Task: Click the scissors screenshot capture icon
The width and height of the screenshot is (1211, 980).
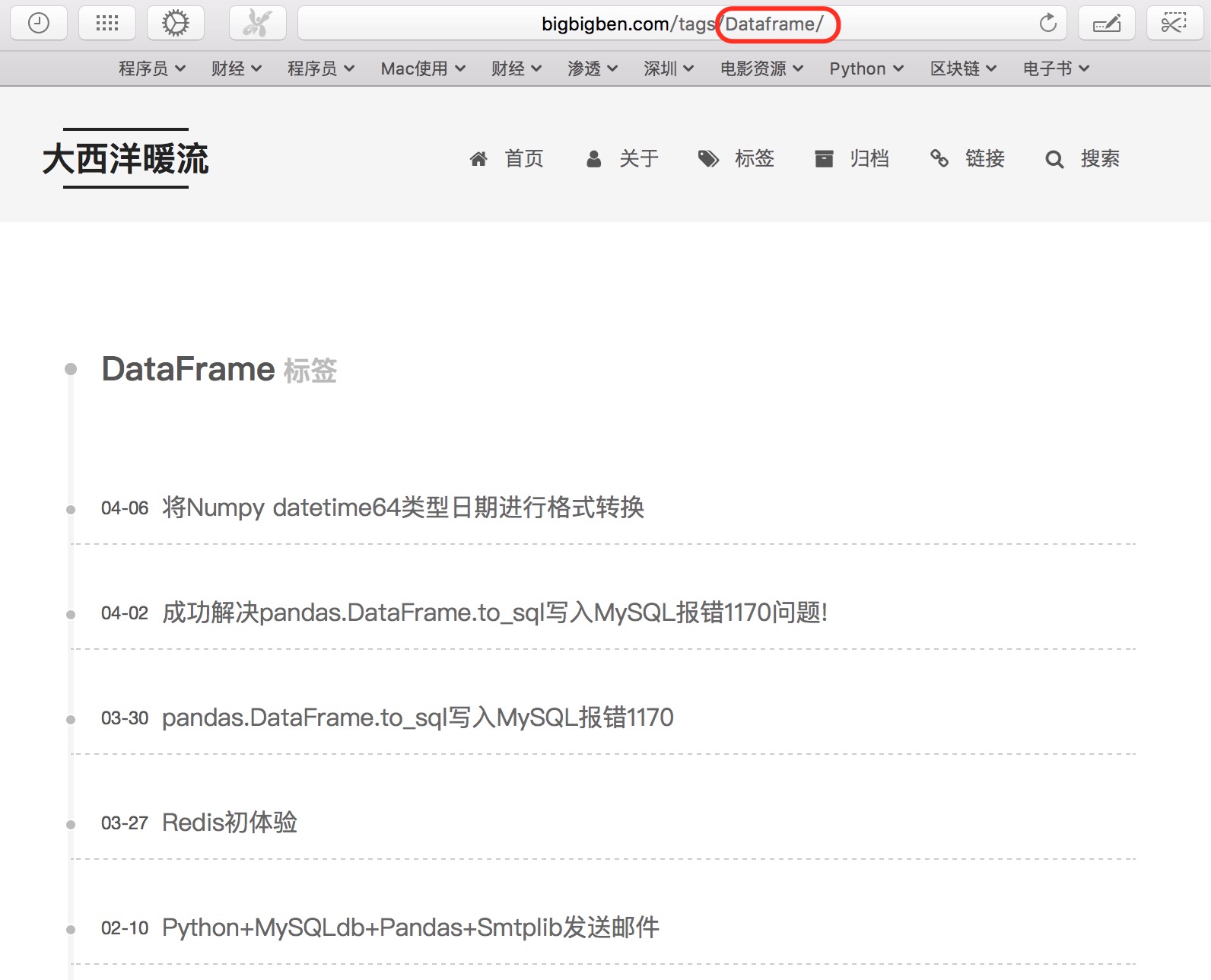Action: click(1174, 24)
